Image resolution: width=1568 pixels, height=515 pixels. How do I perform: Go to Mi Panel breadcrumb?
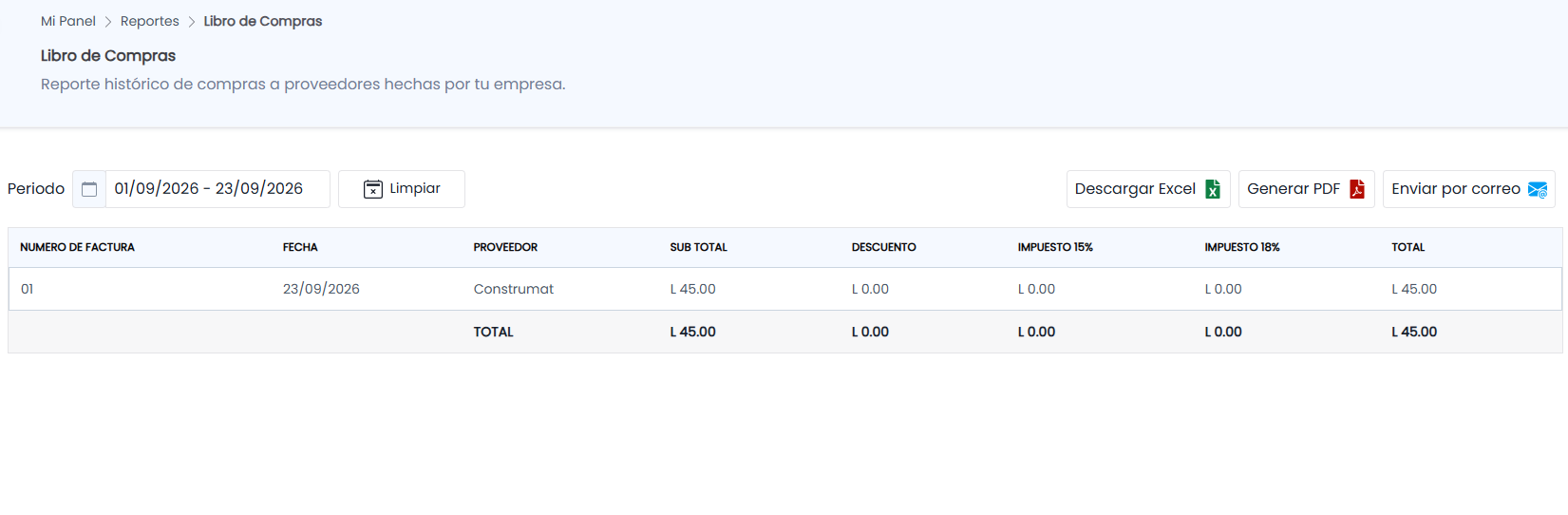click(68, 21)
